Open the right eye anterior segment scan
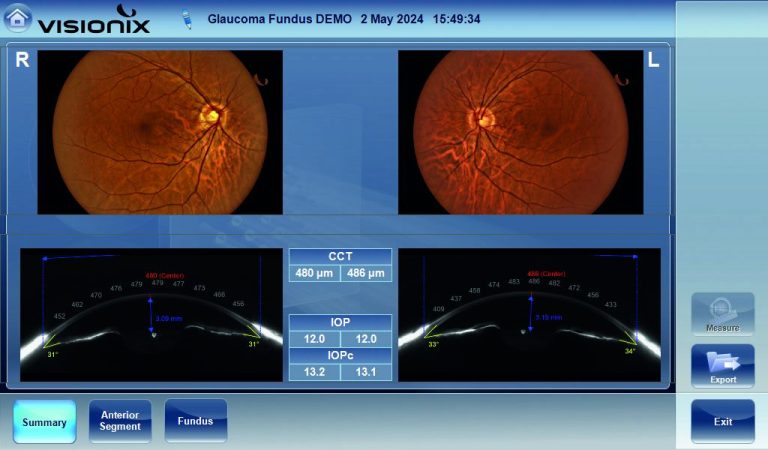 point(151,315)
